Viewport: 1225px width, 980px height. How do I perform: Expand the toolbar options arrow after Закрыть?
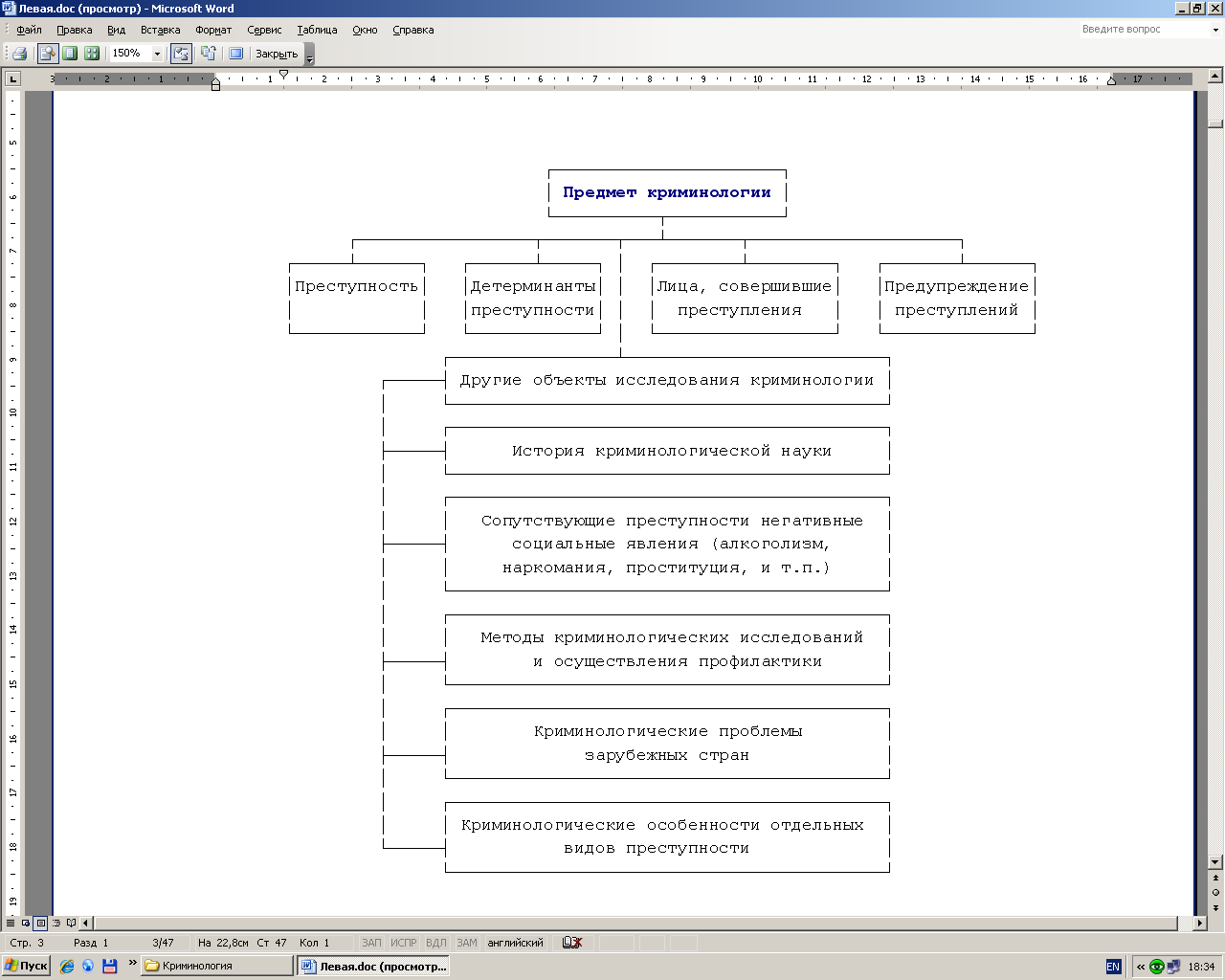pos(309,55)
